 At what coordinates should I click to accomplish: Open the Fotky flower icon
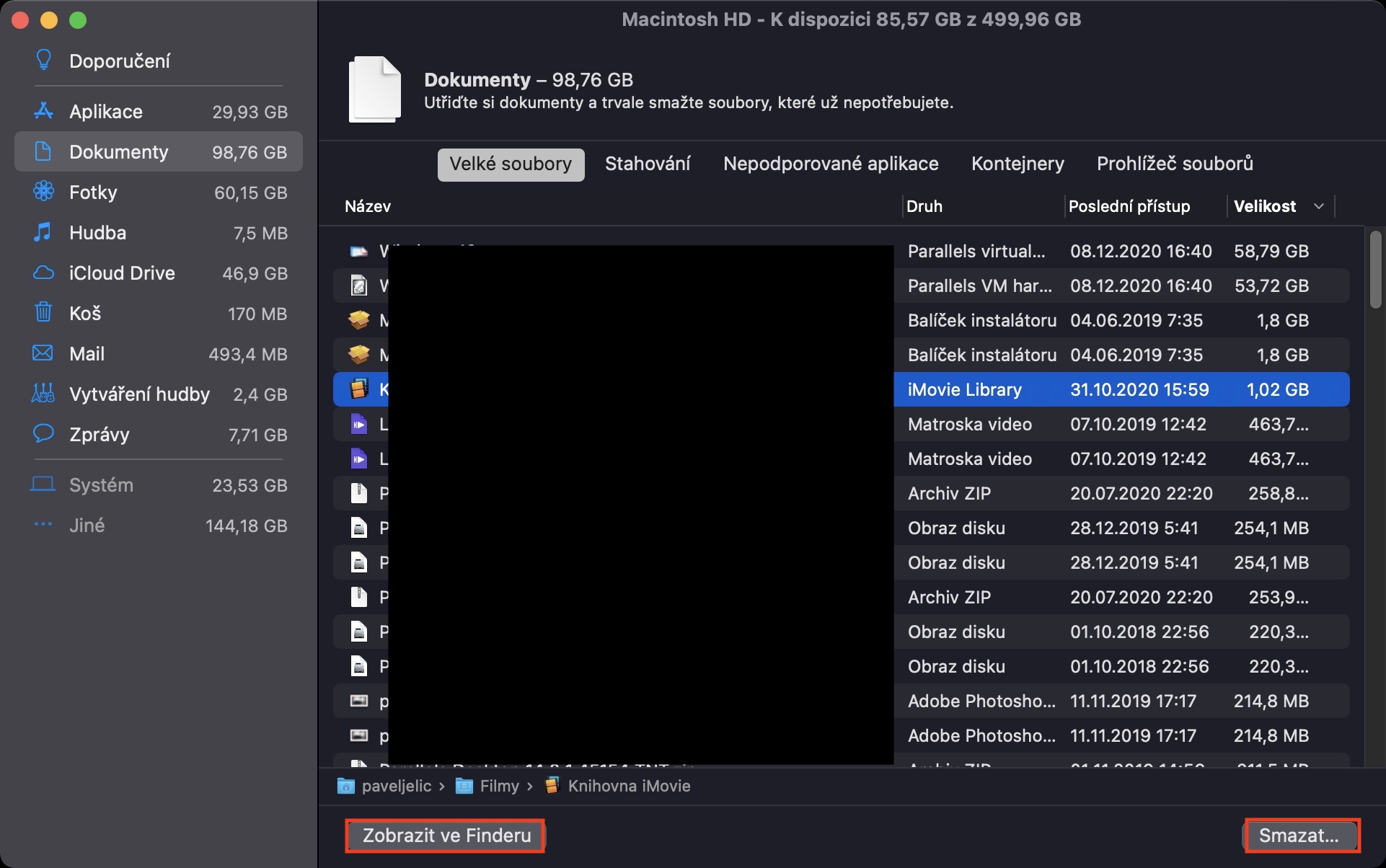pos(43,192)
